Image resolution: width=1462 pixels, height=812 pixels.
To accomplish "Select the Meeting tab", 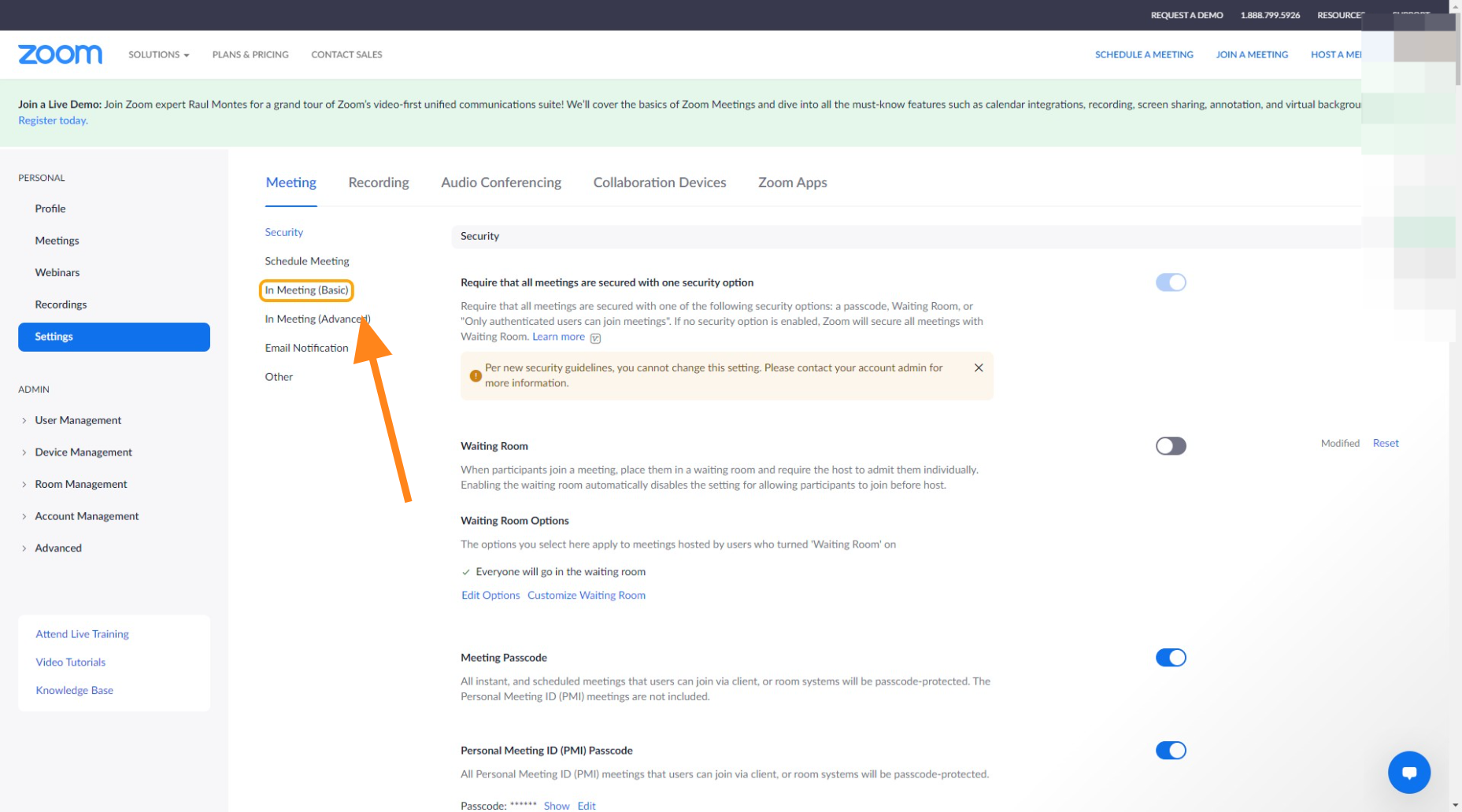I will pyautogui.click(x=291, y=183).
